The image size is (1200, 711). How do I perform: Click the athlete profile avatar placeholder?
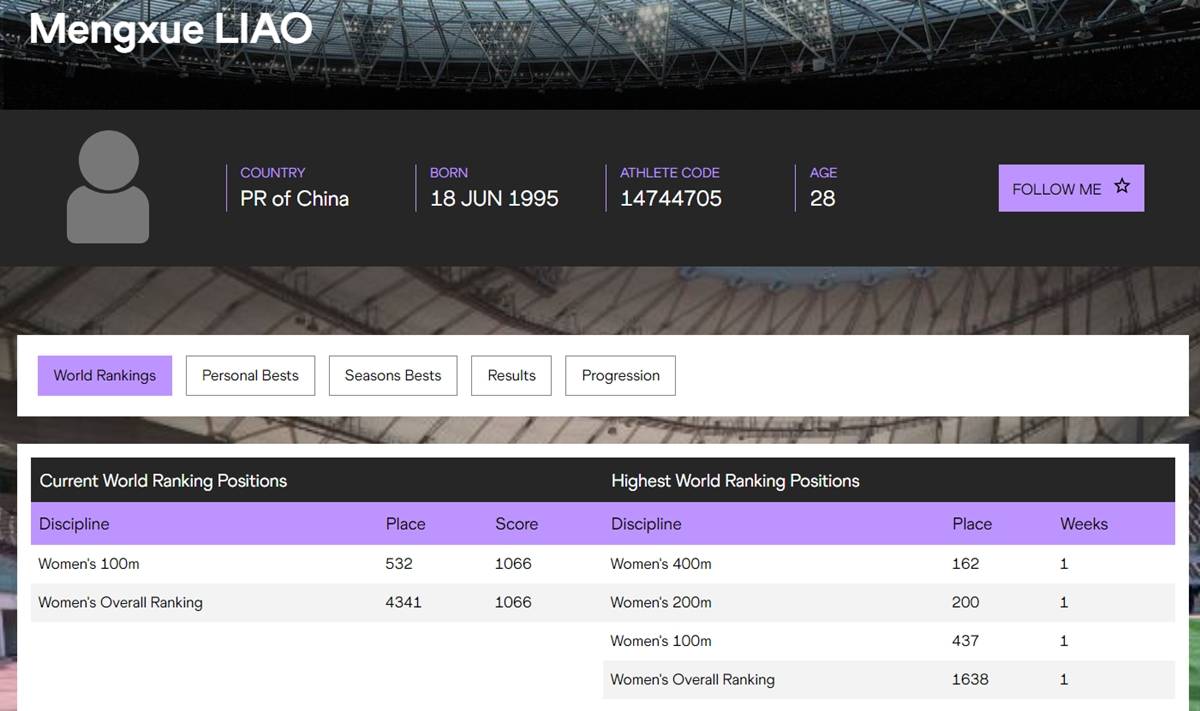(x=108, y=187)
